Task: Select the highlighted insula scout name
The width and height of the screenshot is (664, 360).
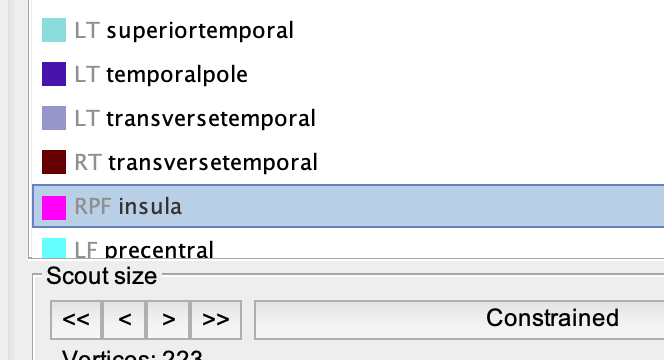Action: click(x=150, y=206)
